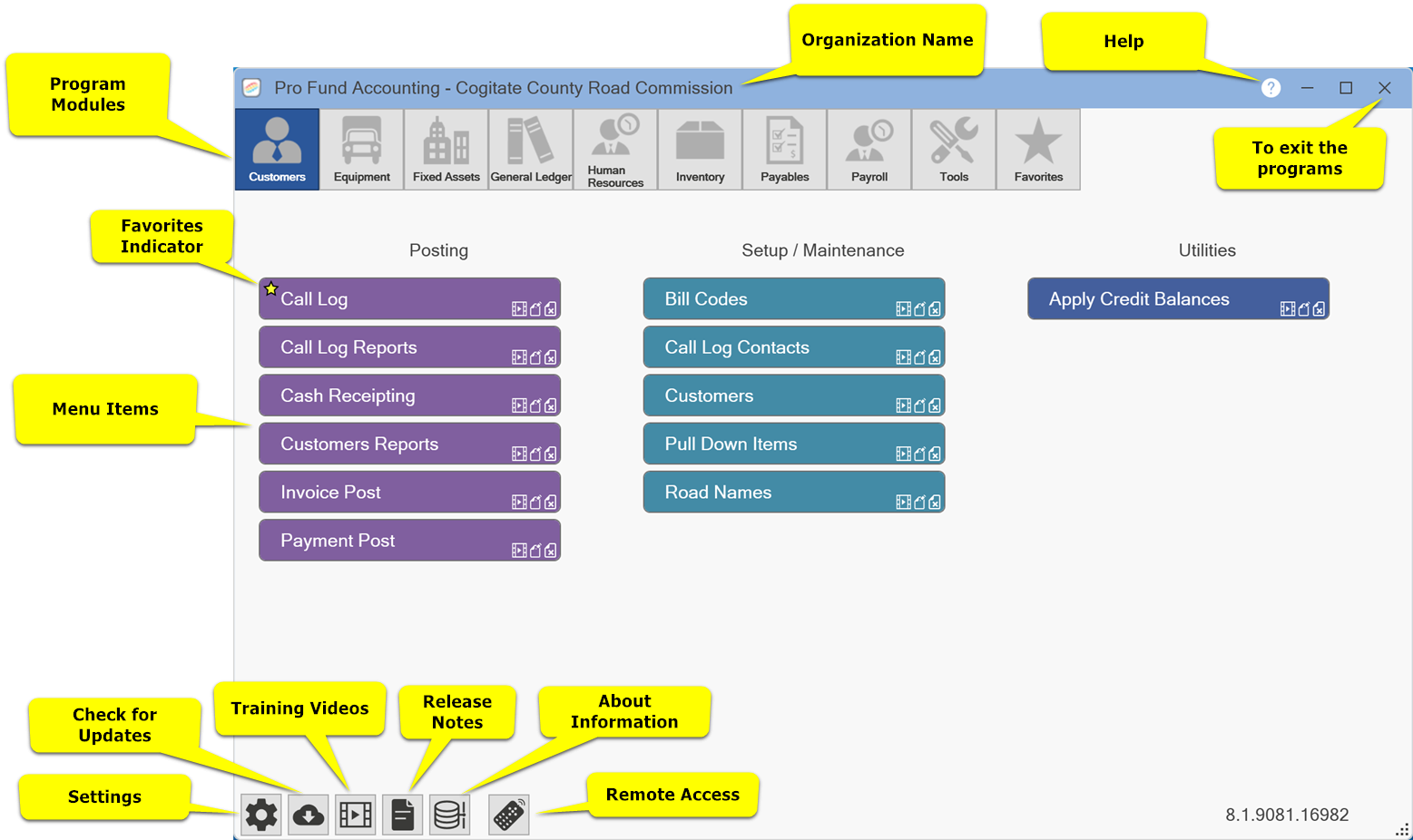Open Pull Down Items setup

click(x=794, y=444)
